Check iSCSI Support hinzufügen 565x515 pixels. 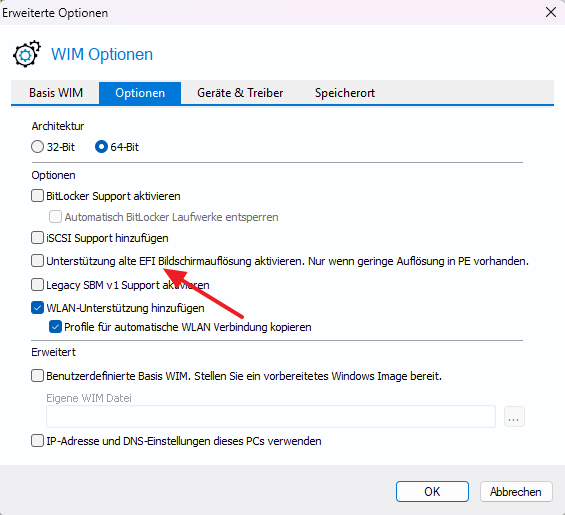[x=37, y=238]
